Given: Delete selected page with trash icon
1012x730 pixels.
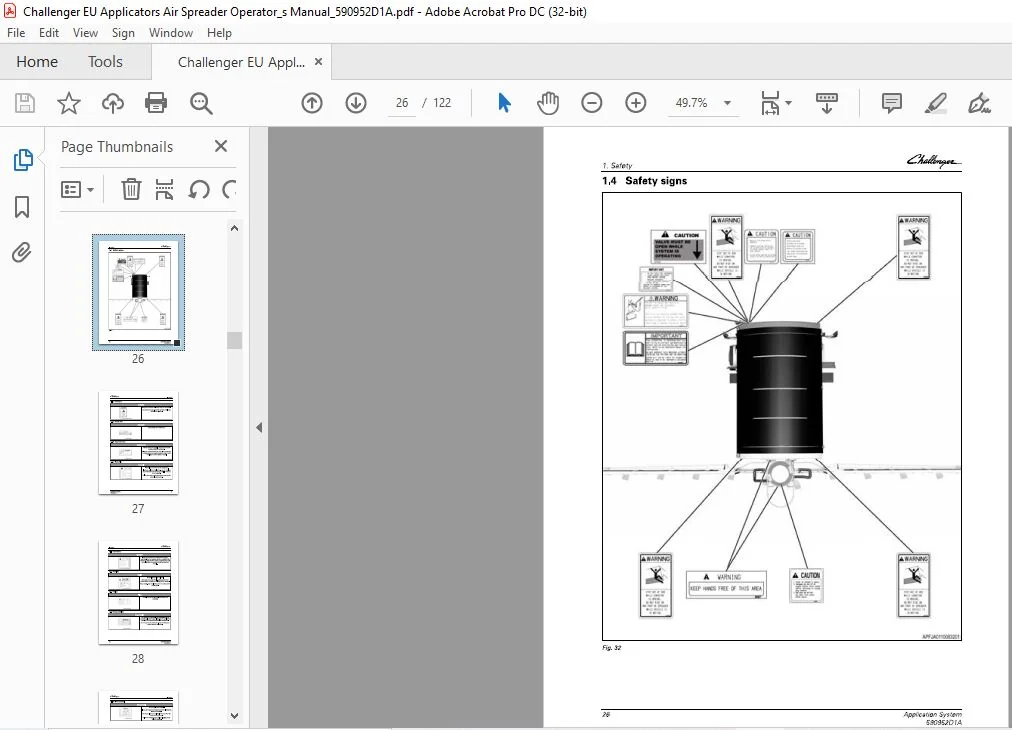Looking at the screenshot, I should (131, 189).
